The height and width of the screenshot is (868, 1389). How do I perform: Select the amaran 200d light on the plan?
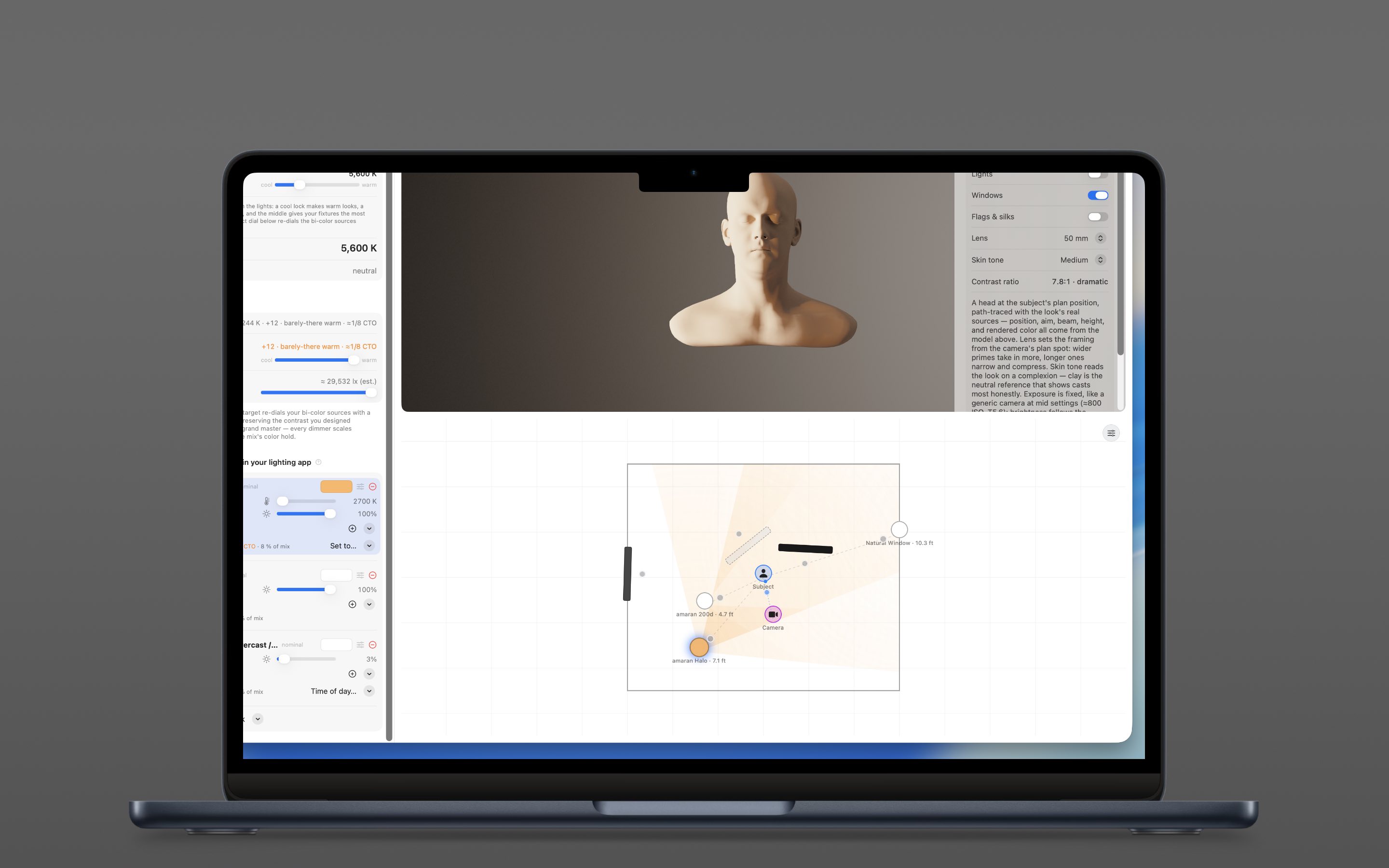pos(704,600)
